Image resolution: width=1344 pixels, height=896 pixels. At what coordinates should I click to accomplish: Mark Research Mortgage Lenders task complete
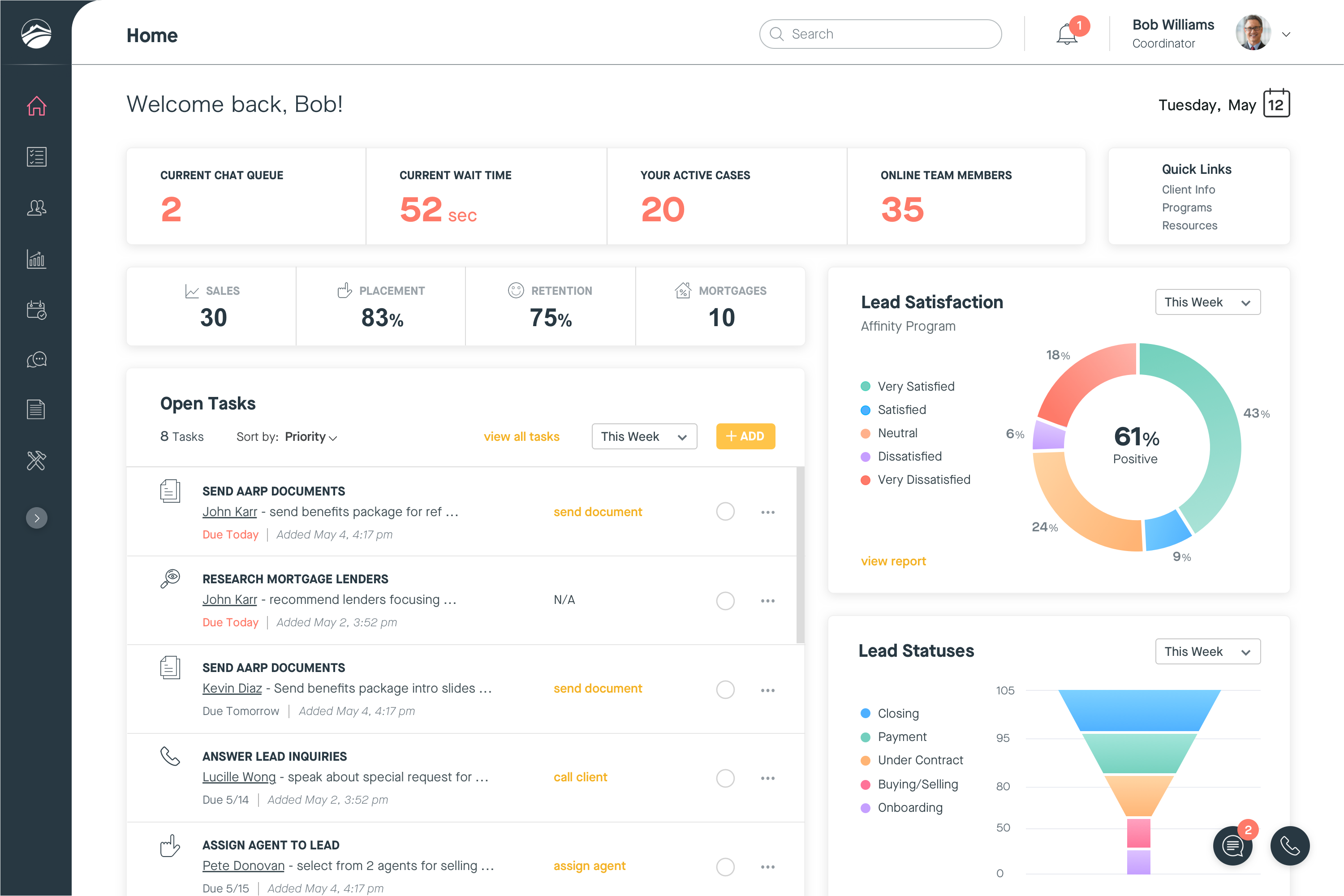(725, 601)
